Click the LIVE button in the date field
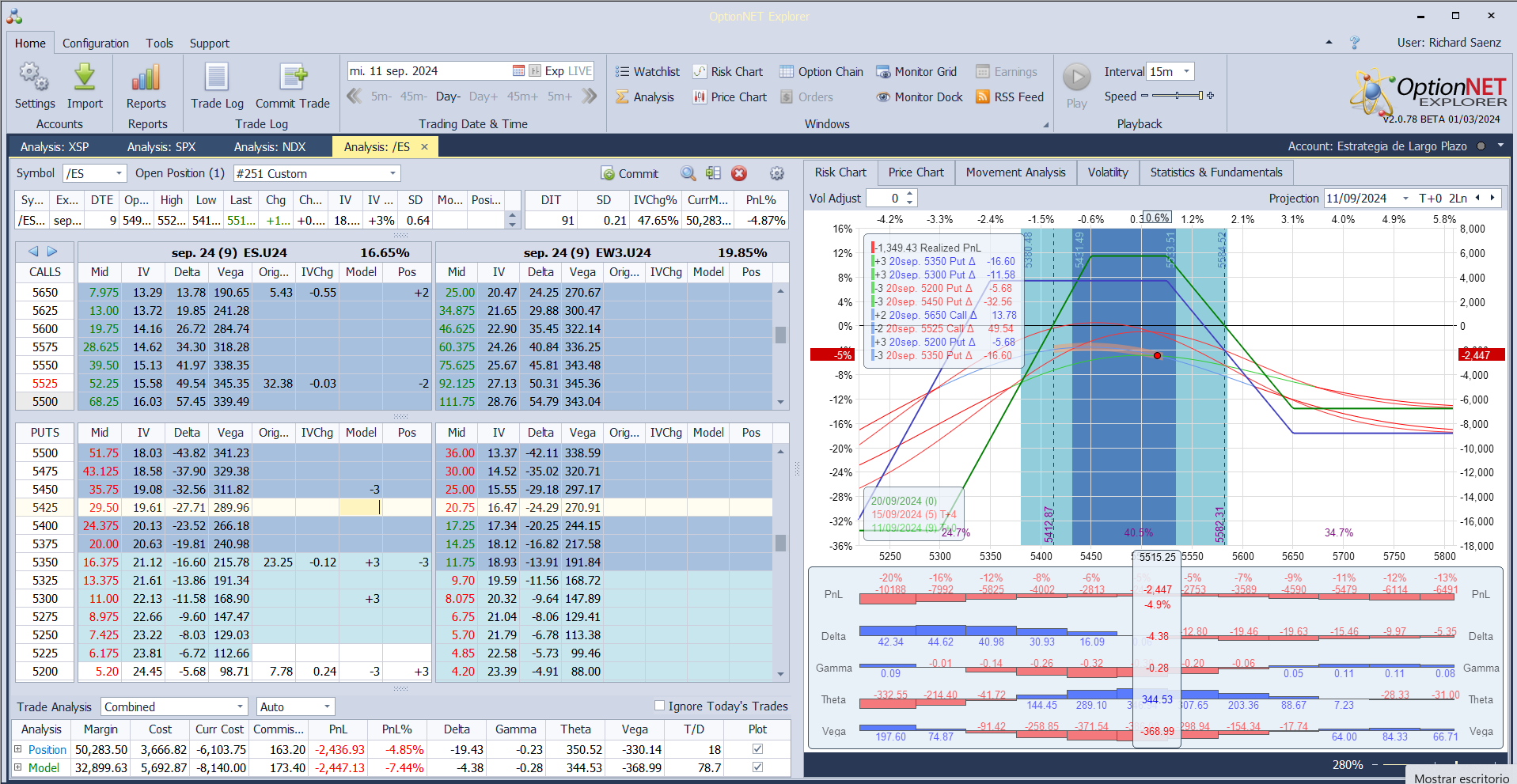The image size is (1517, 784). (x=580, y=70)
